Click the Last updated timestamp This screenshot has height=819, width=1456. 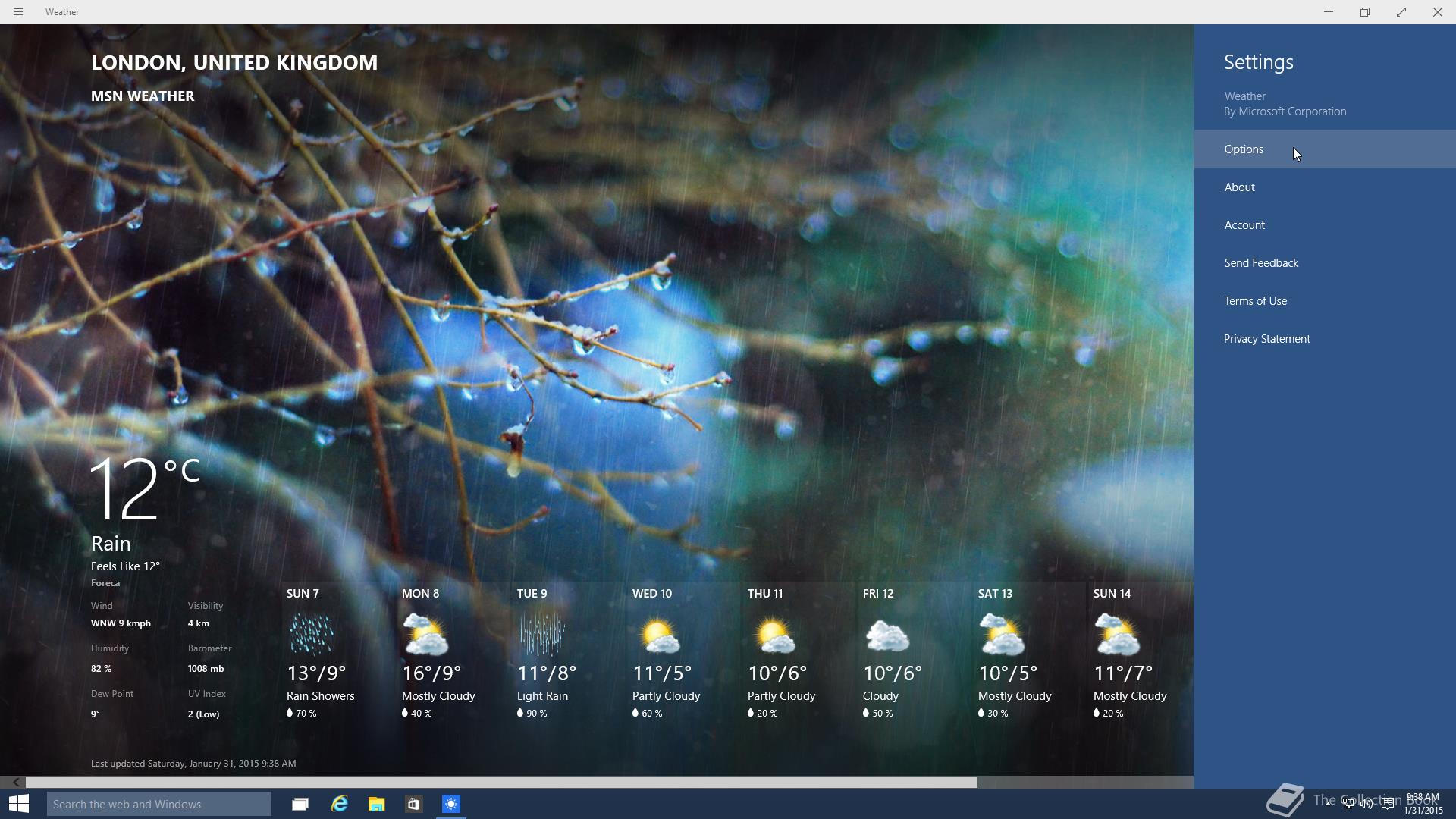coord(193,764)
